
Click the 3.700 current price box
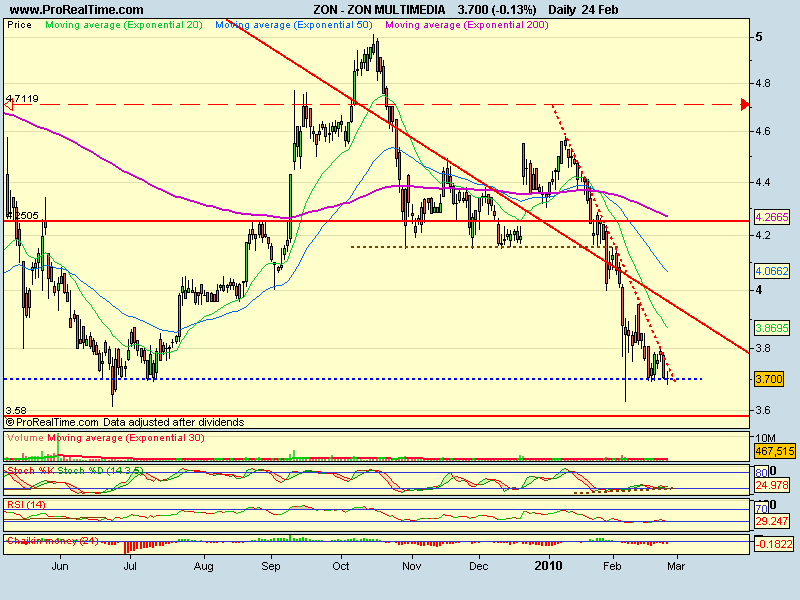point(769,379)
